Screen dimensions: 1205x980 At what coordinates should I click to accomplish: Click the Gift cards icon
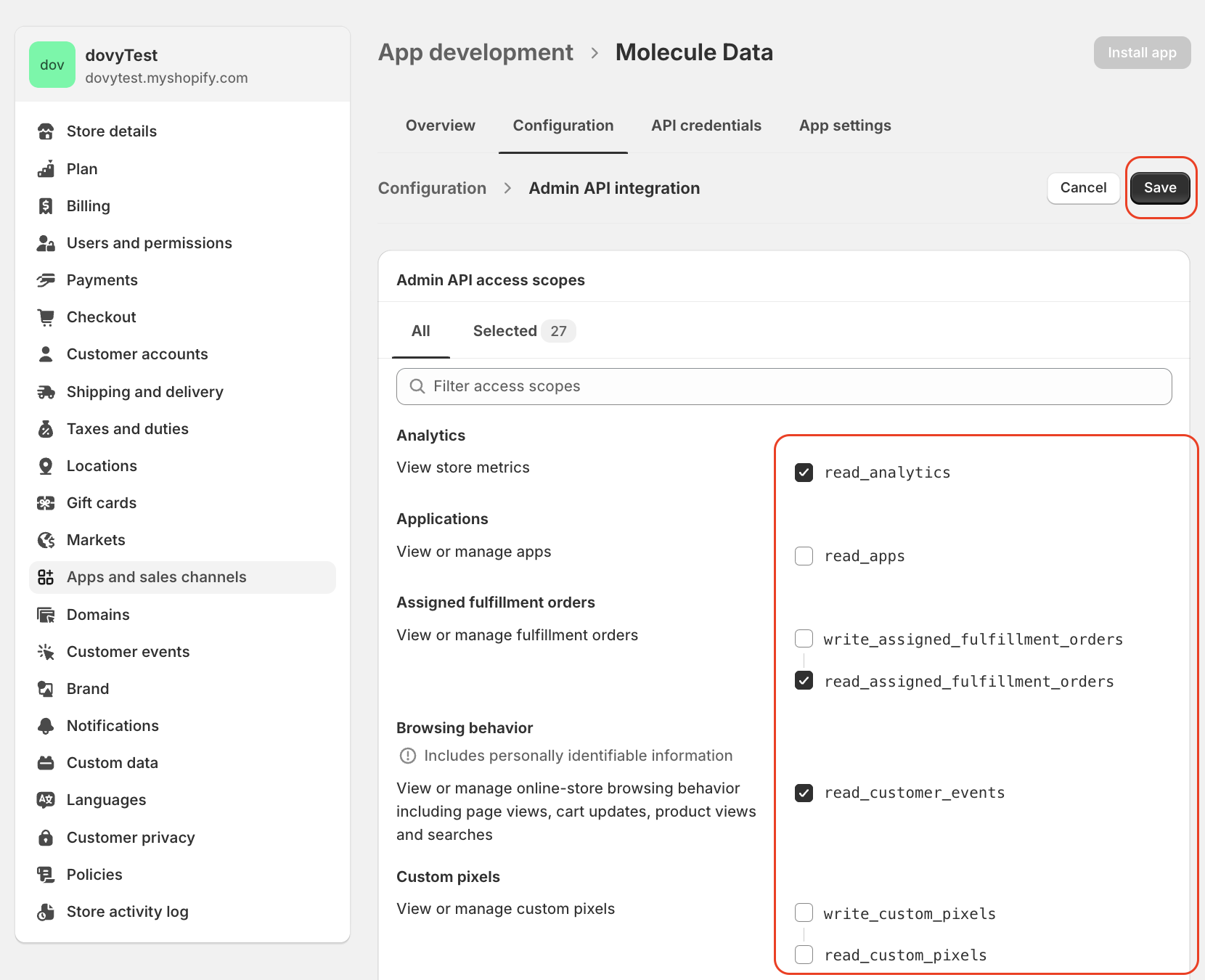point(46,503)
